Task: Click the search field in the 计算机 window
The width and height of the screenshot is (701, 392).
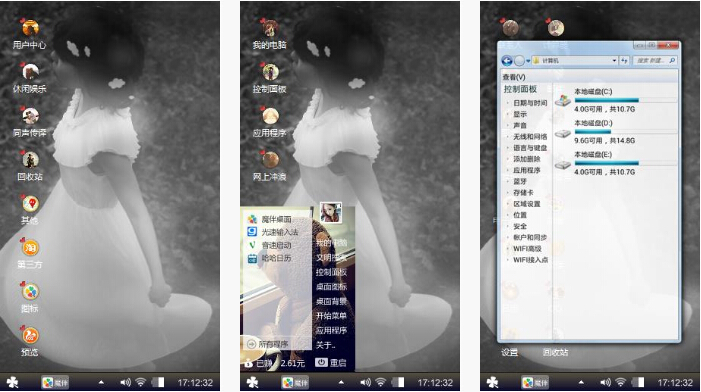Action: click(655, 60)
